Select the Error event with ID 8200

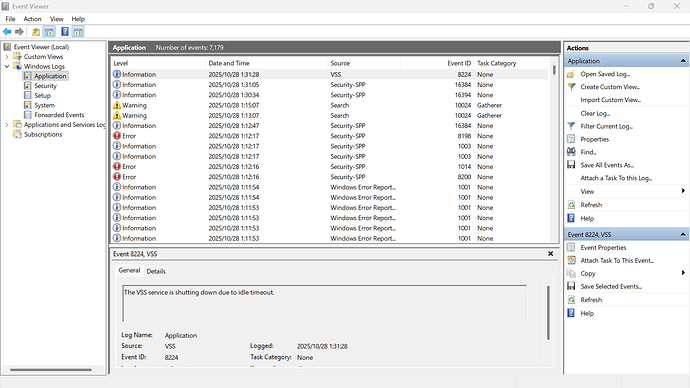(x=330, y=177)
